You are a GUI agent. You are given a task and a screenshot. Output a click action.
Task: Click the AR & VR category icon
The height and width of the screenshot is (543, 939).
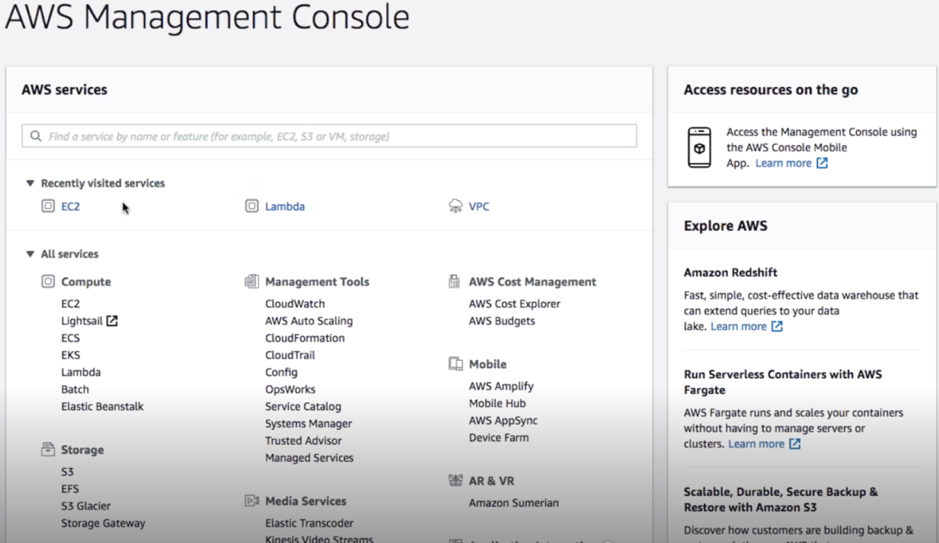coord(456,481)
